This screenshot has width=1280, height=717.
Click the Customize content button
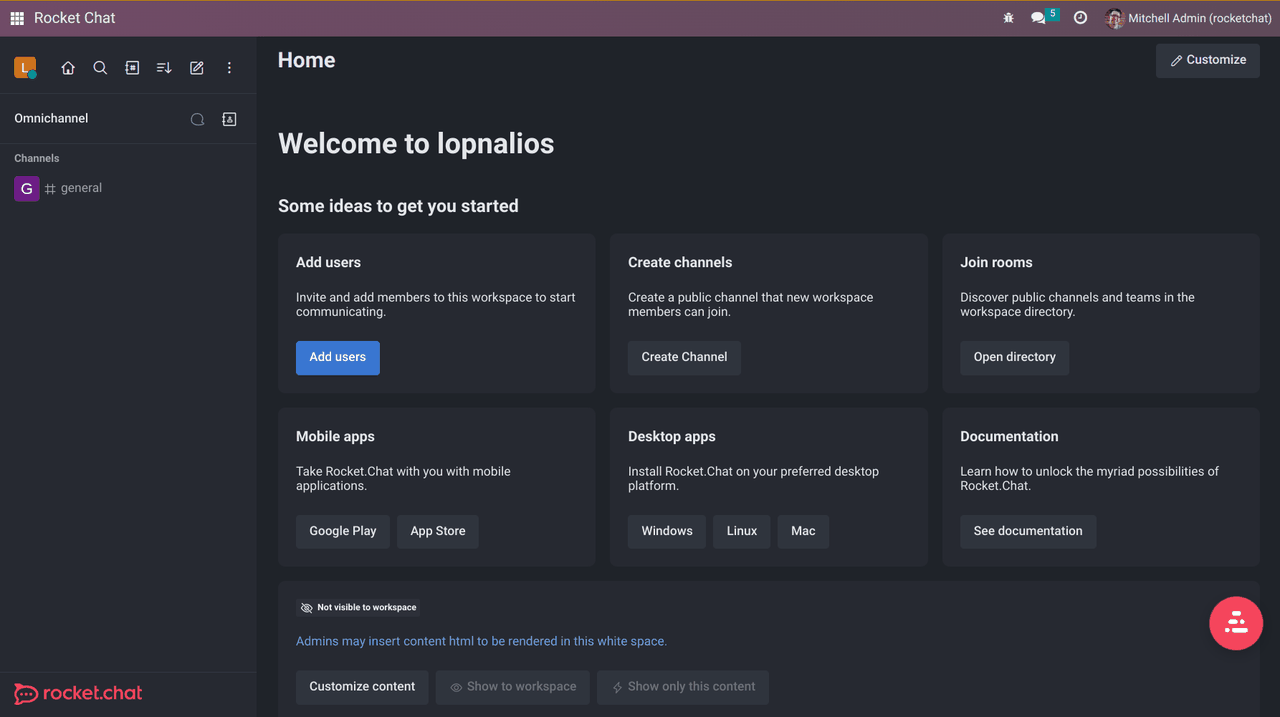click(362, 687)
